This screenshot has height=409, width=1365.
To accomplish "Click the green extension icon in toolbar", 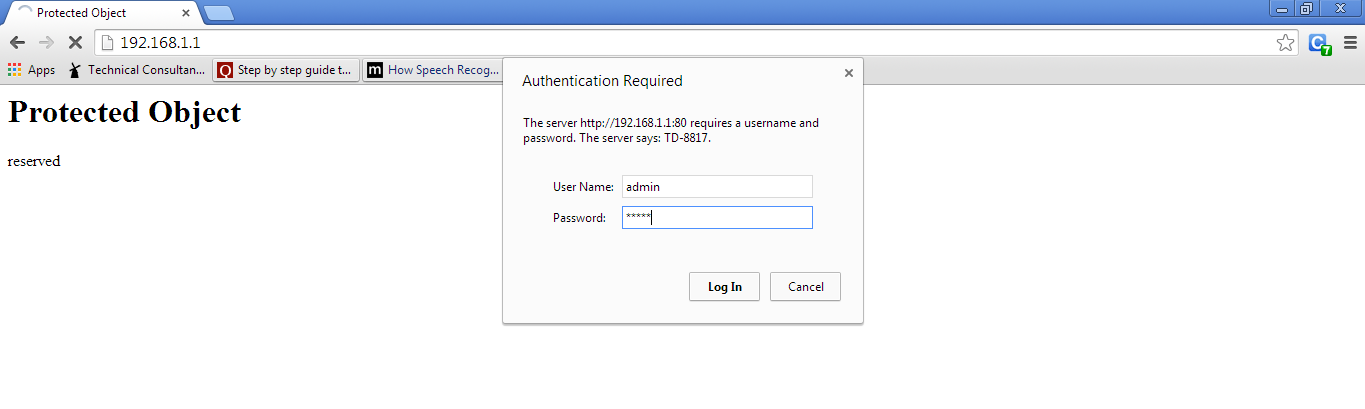I will (1319, 43).
